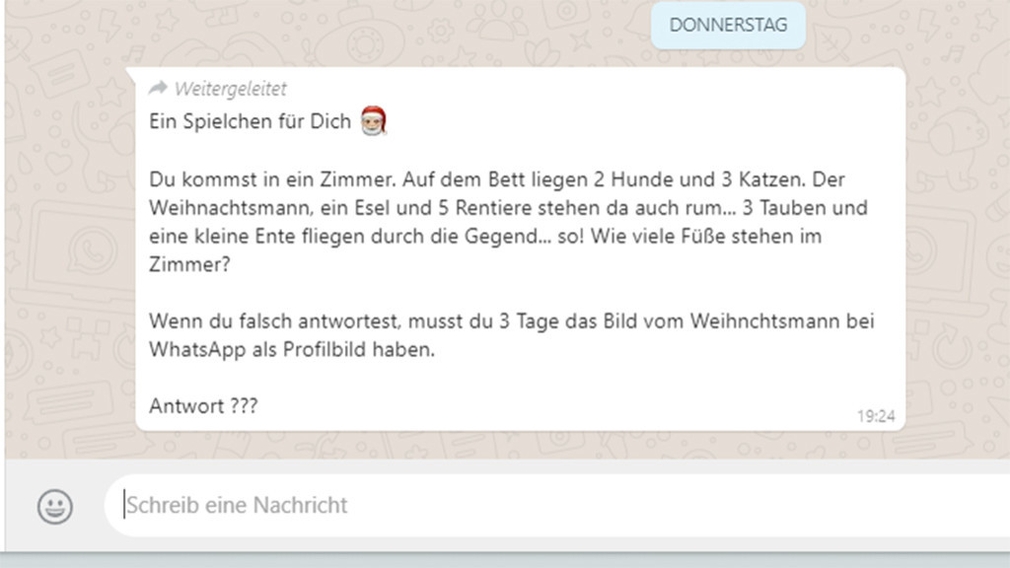Click the Santa Claus emoji in message
The image size is (1010, 568).
pyautogui.click(x=373, y=120)
